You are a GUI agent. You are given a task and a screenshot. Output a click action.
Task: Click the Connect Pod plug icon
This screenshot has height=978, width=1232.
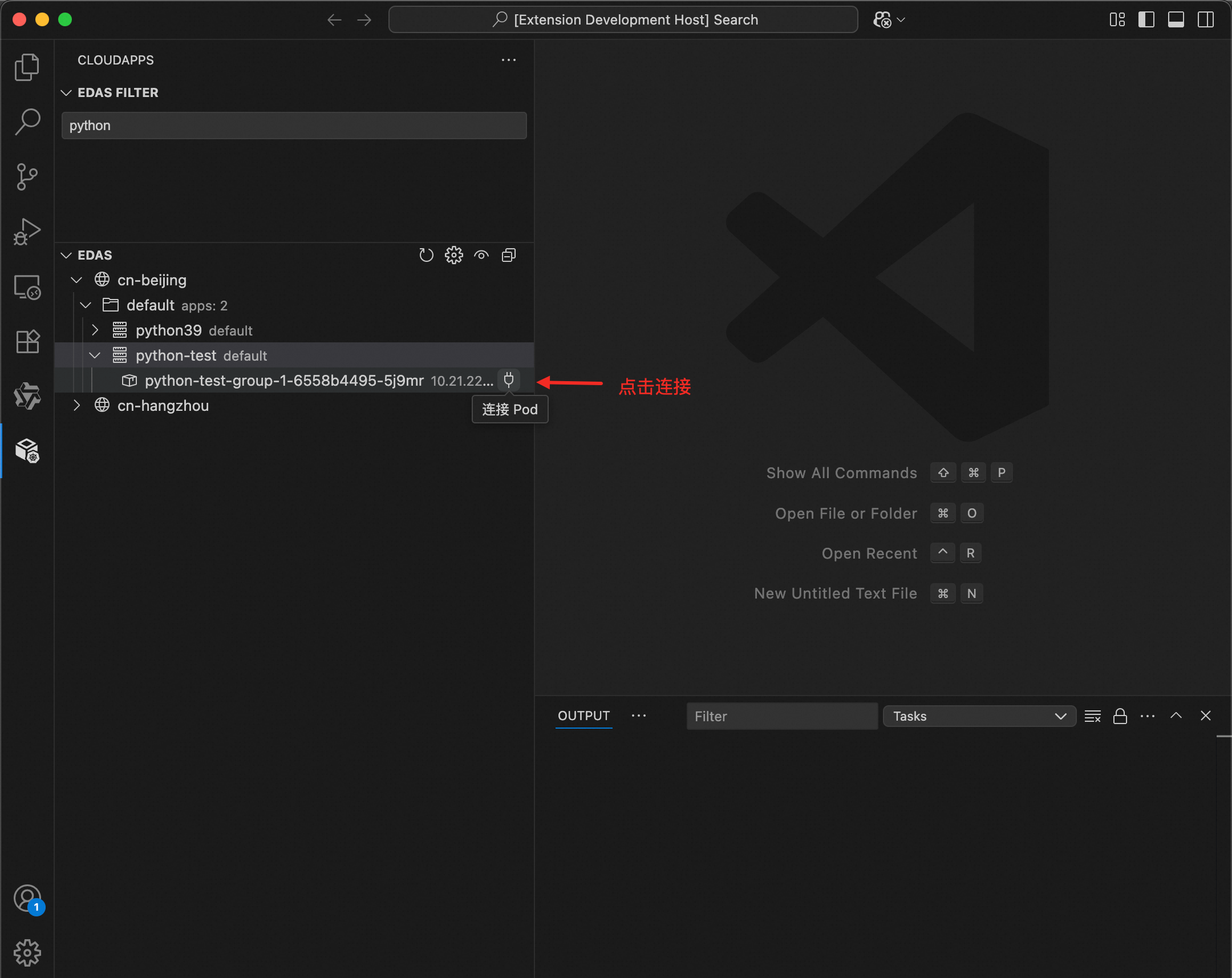coord(508,380)
